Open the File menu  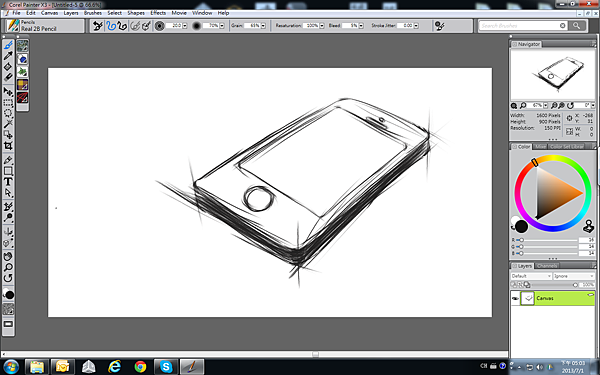(16, 13)
